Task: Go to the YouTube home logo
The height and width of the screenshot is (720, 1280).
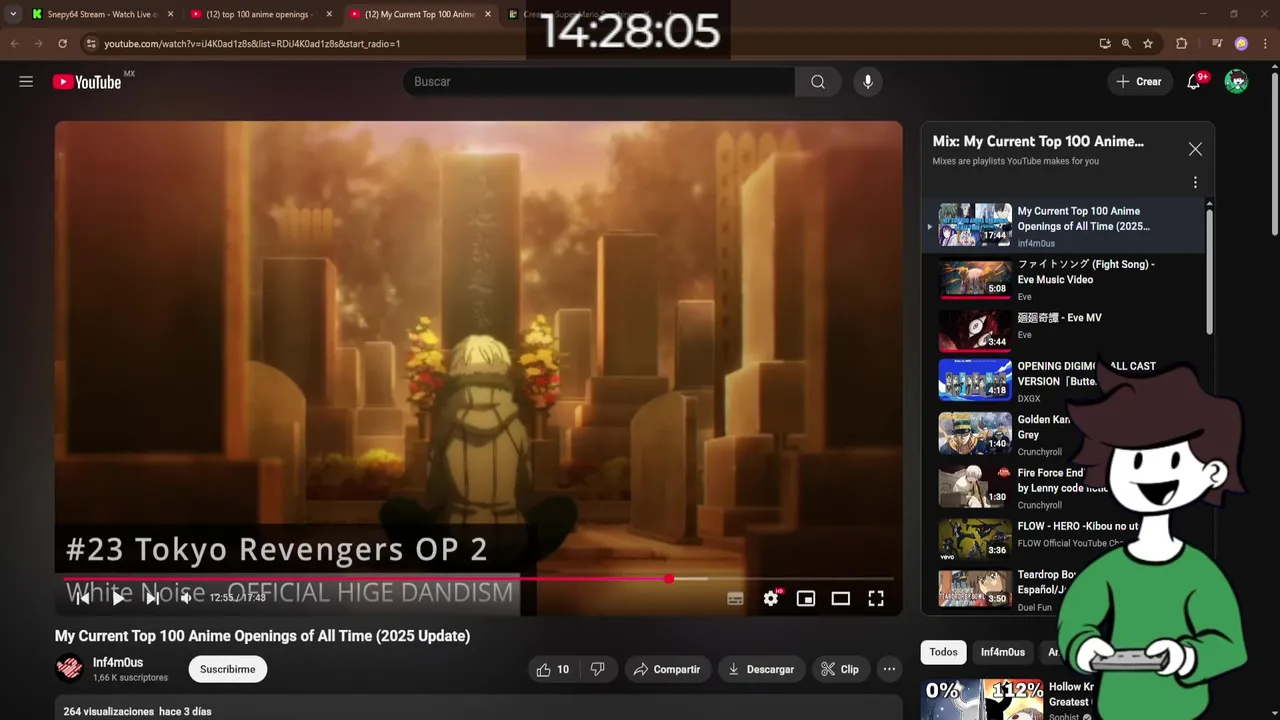Action: click(87, 82)
